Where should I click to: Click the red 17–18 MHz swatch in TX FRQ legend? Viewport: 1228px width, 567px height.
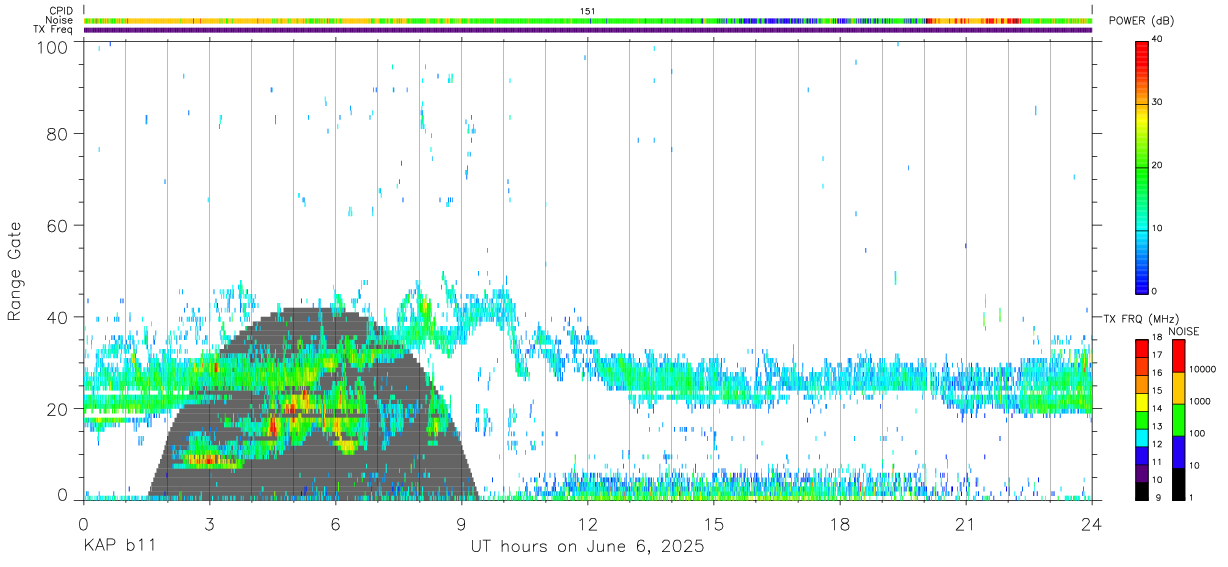click(1141, 349)
